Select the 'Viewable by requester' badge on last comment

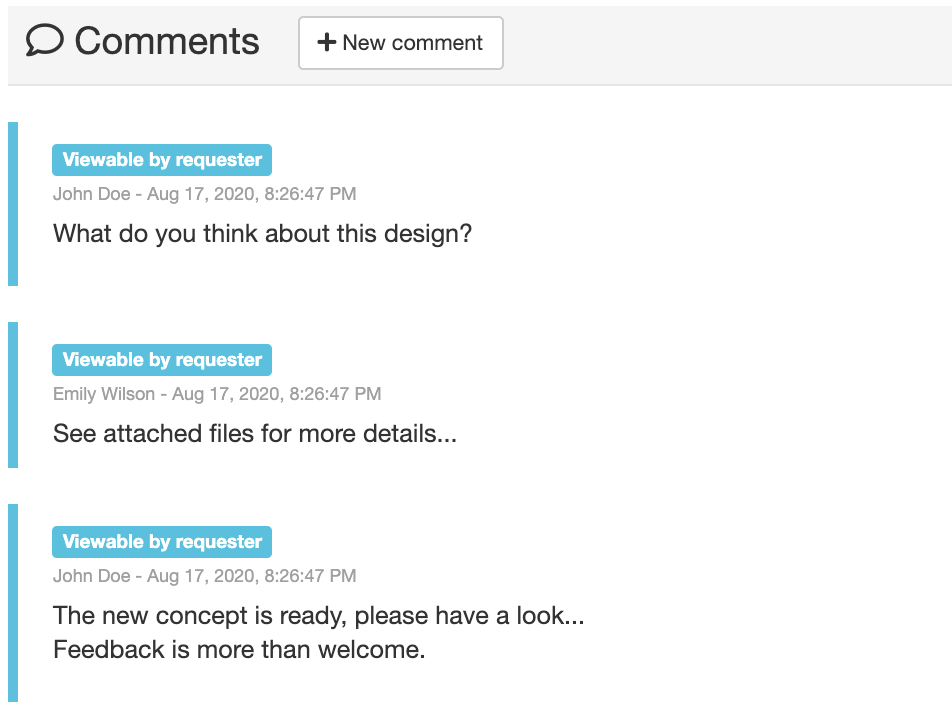pyautogui.click(x=161, y=541)
